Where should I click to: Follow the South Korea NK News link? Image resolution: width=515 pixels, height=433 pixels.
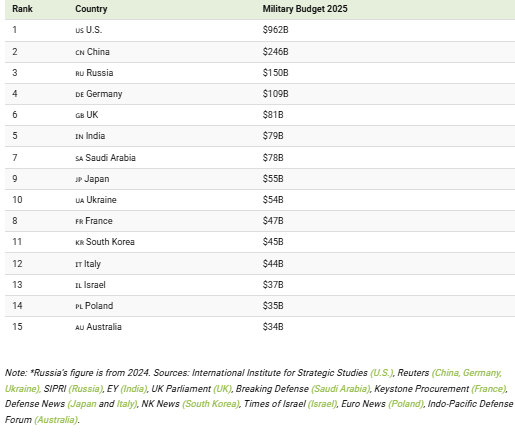click(211, 404)
